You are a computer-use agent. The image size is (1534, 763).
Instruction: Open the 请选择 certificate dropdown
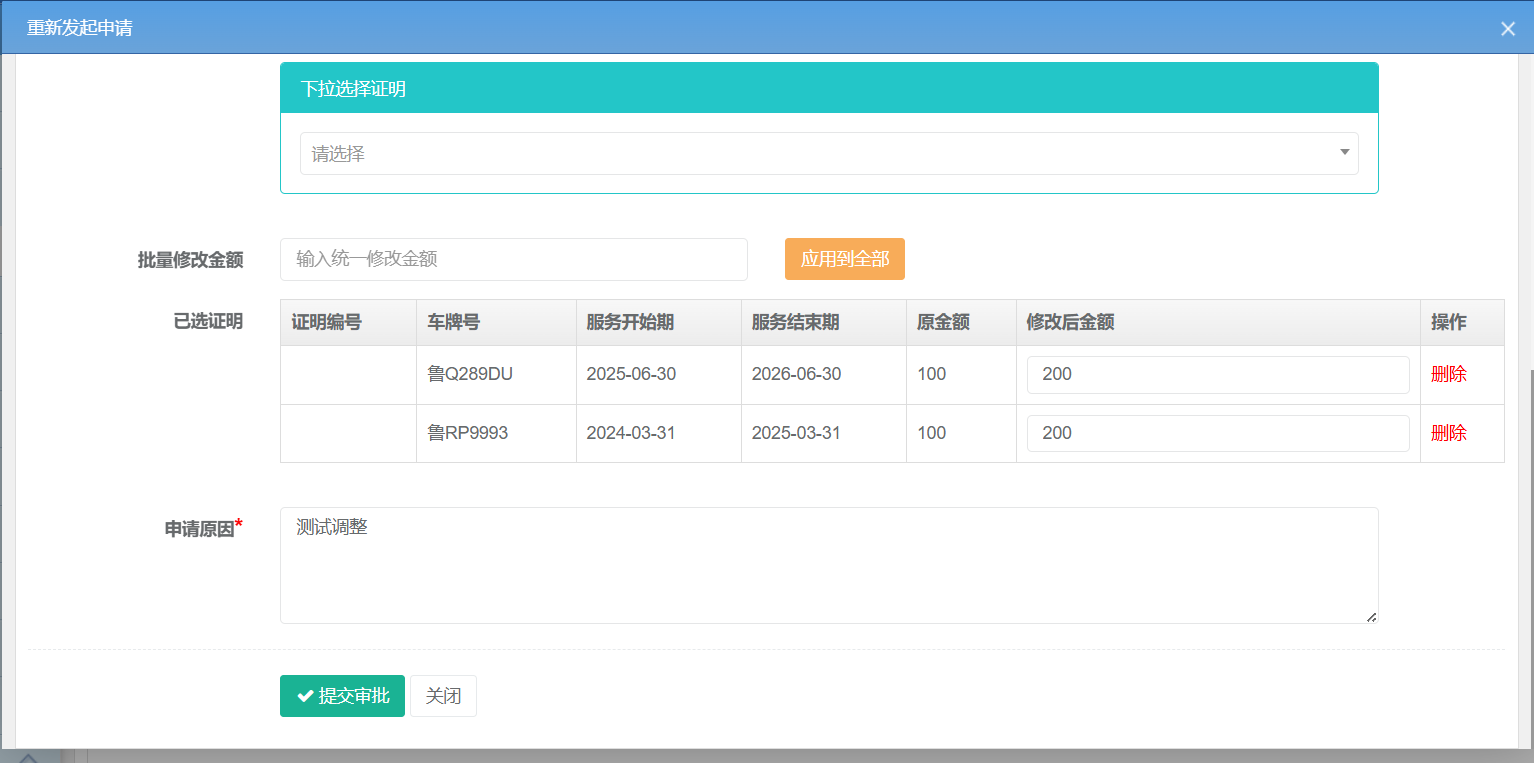point(828,154)
